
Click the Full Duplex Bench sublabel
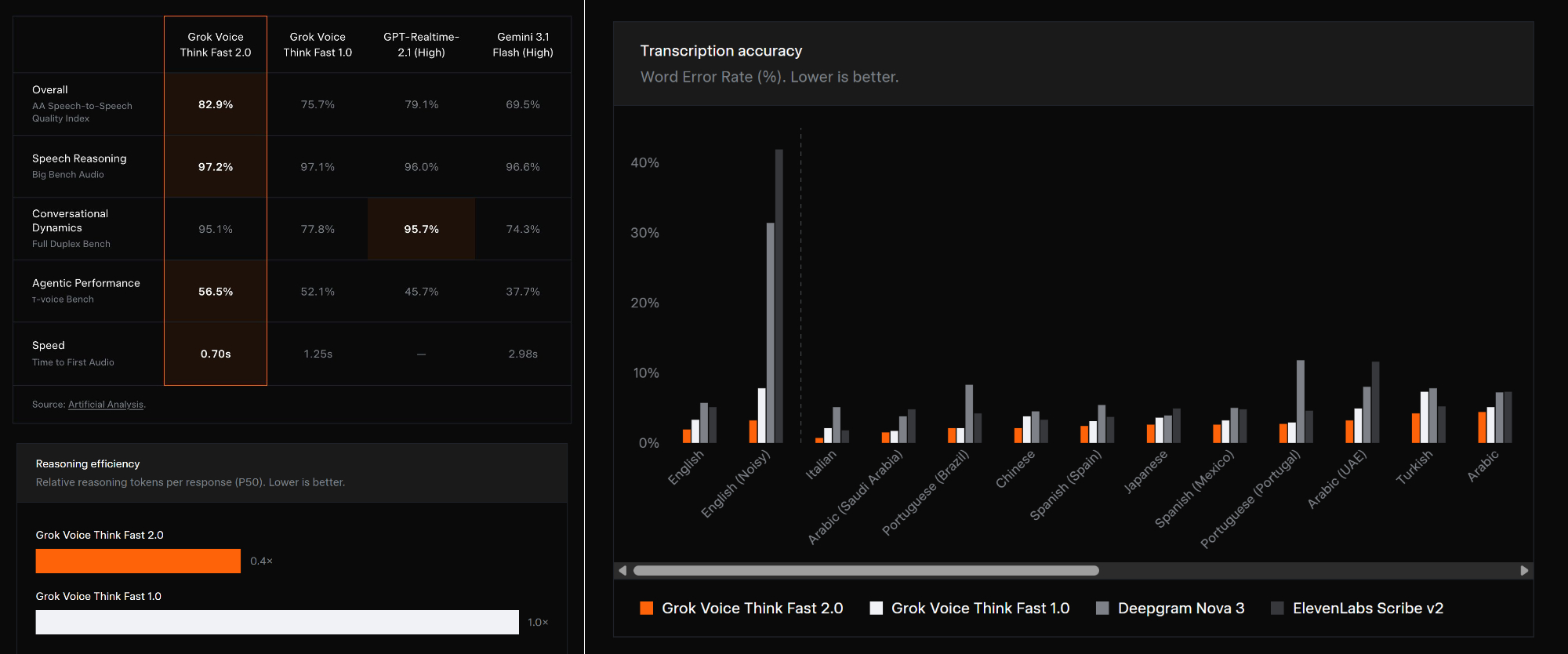(71, 245)
